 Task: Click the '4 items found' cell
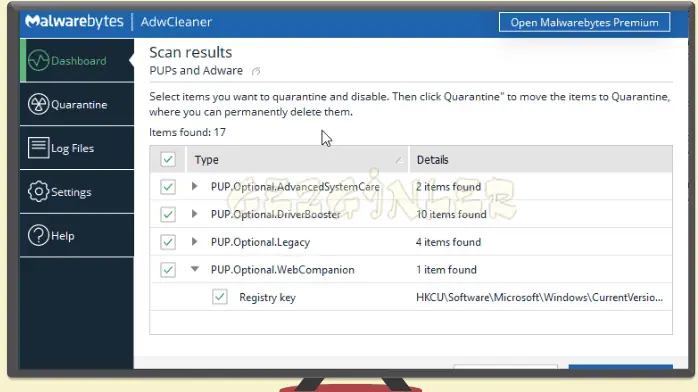point(448,242)
